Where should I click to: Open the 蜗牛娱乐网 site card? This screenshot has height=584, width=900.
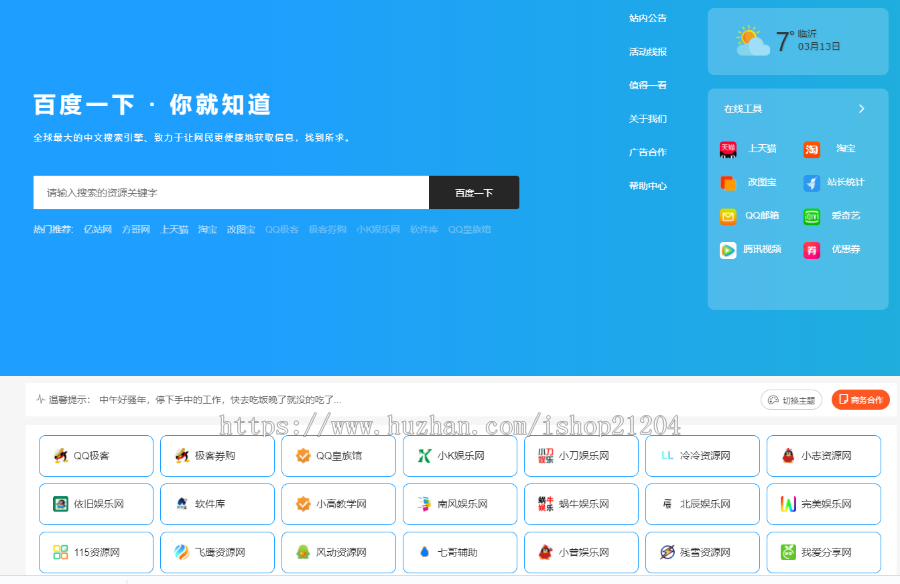(581, 504)
